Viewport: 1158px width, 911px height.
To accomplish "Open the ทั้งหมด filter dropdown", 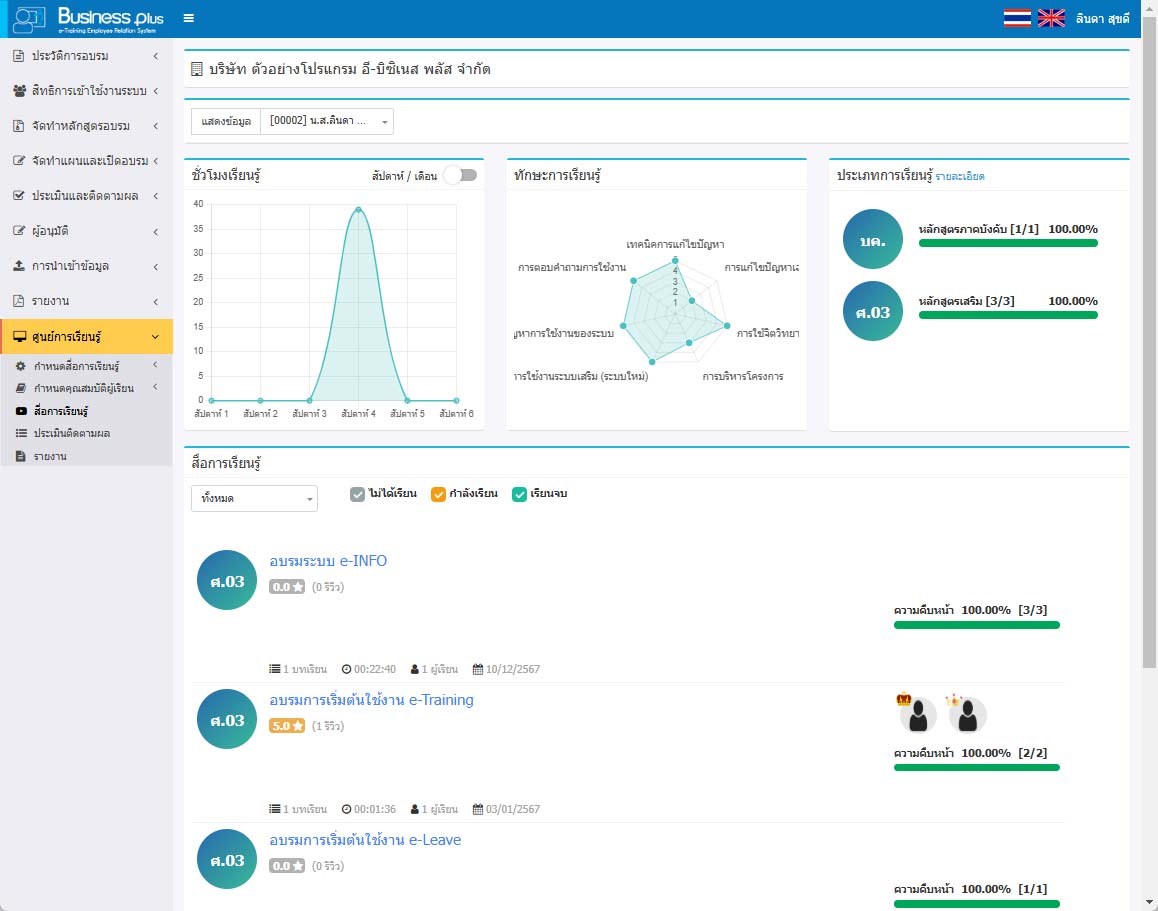I will coord(254,498).
